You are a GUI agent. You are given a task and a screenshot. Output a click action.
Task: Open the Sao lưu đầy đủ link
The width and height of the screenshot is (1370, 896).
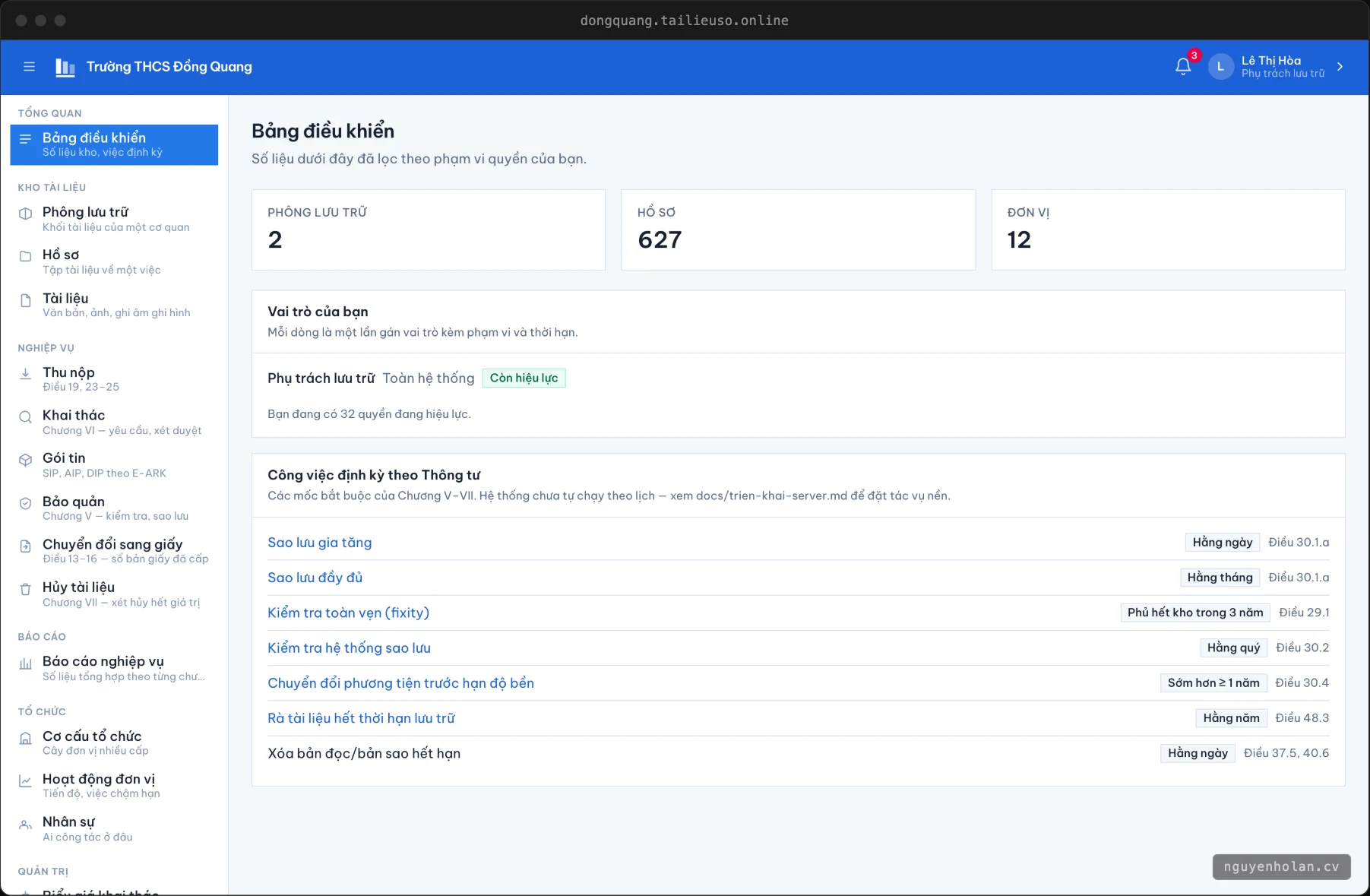click(x=315, y=578)
